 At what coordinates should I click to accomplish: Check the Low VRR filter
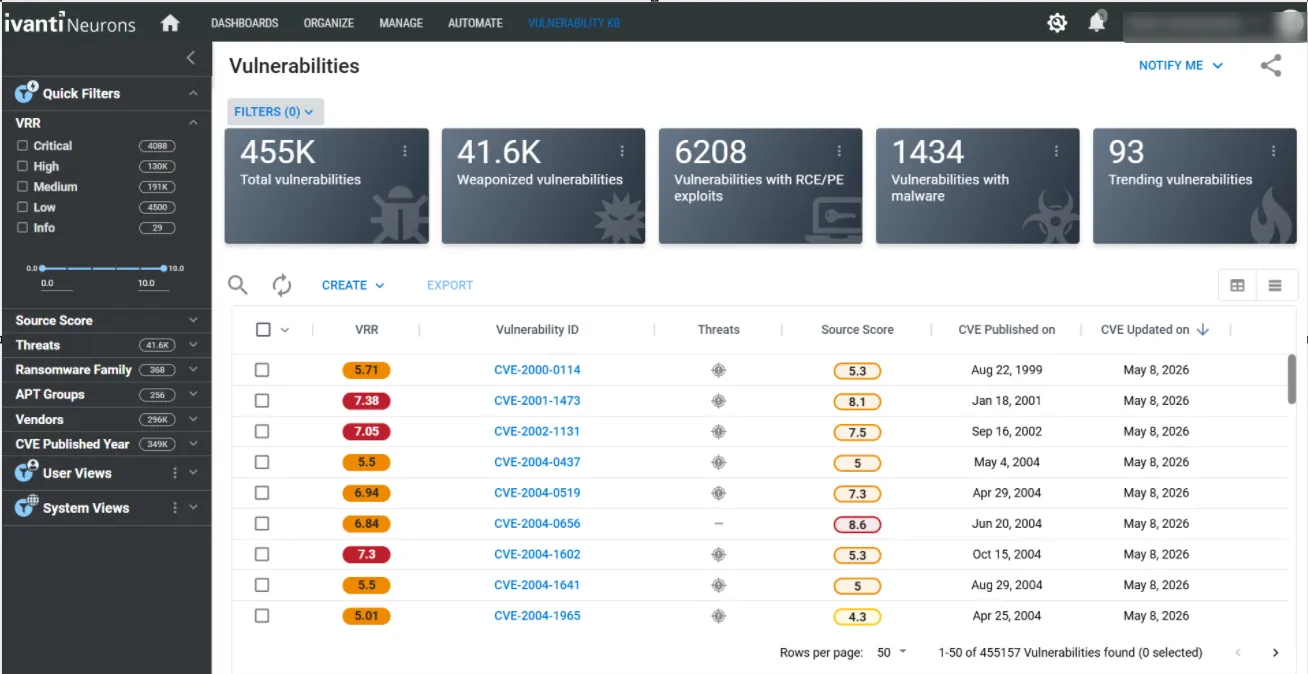[x=23, y=208]
